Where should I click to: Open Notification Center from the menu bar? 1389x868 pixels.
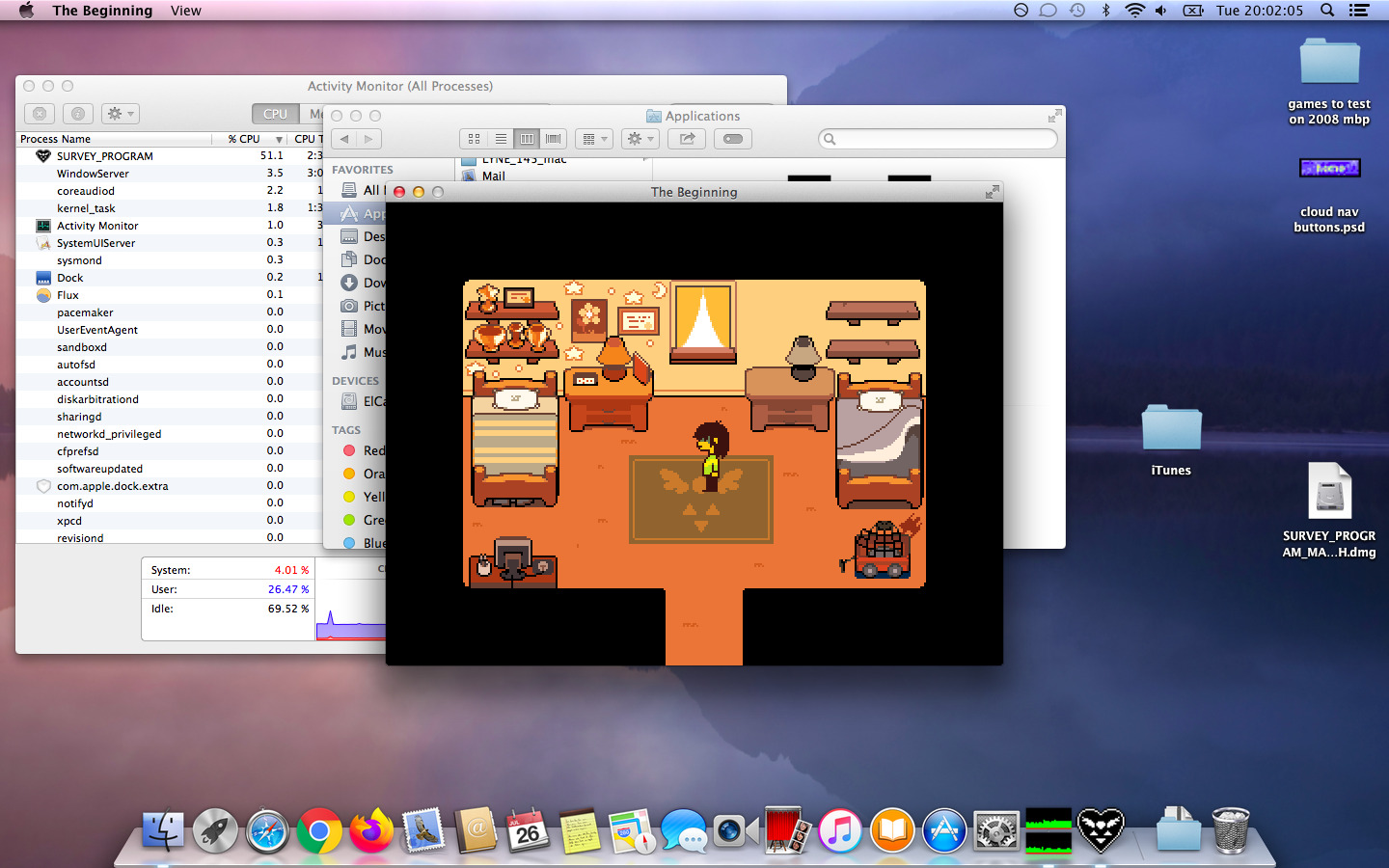pyautogui.click(x=1359, y=11)
